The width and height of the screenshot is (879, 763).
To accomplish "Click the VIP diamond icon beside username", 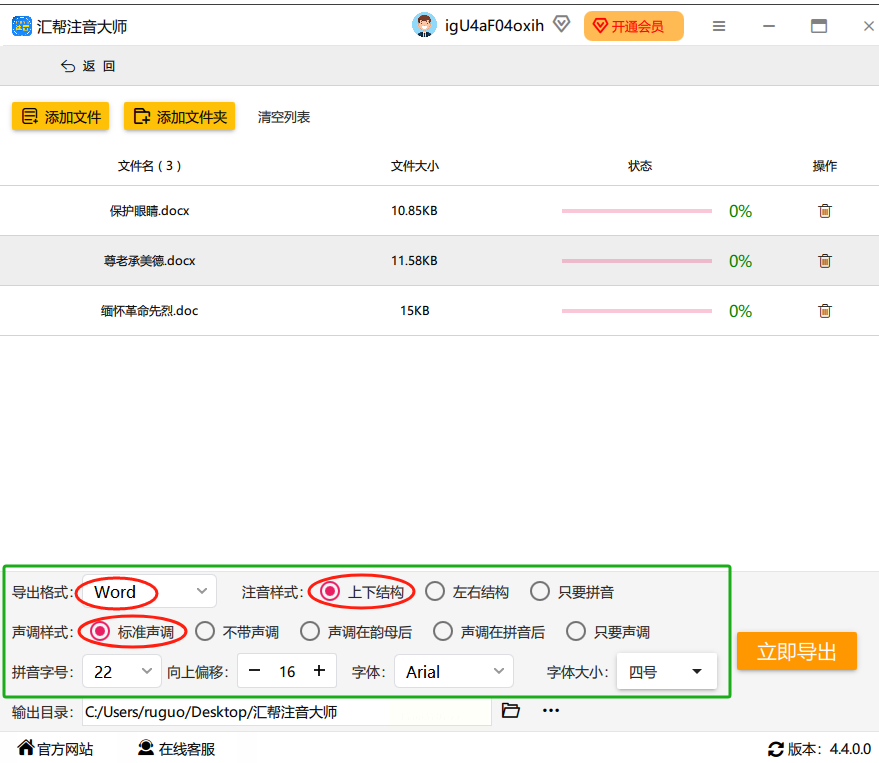I will click(561, 25).
